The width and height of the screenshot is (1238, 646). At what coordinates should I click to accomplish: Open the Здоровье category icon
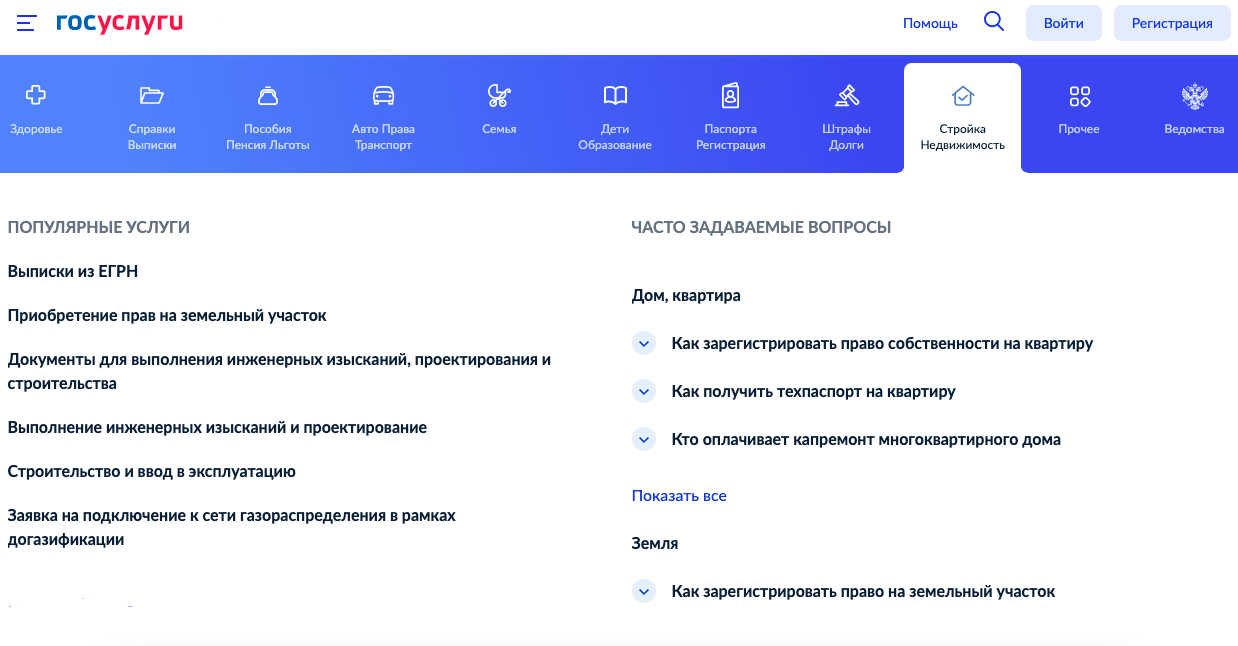(36, 96)
